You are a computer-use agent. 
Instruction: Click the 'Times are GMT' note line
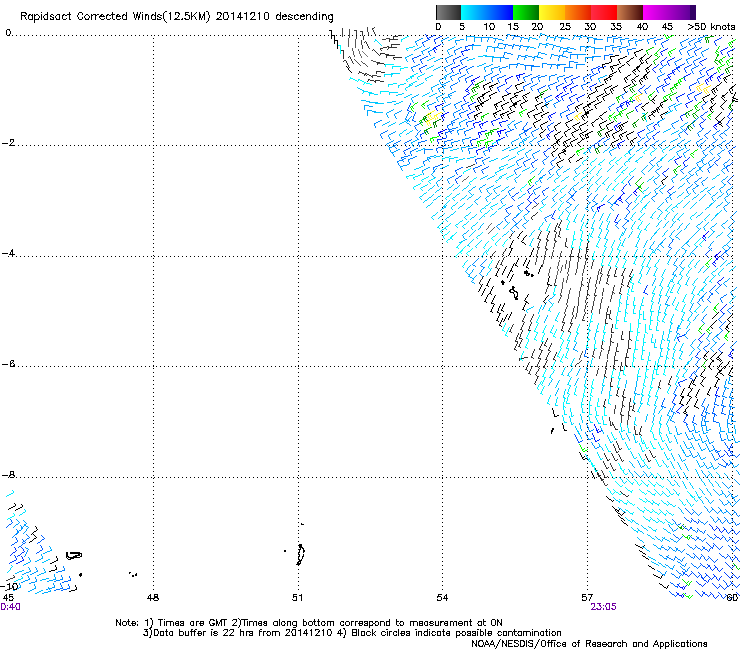coord(309,623)
